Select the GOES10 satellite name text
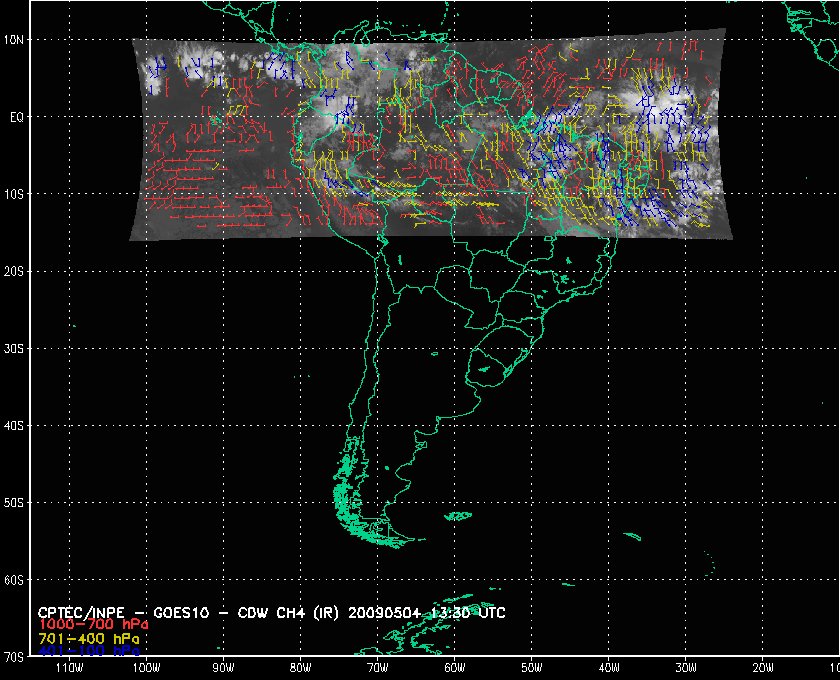This screenshot has height=680, width=840. [181, 613]
